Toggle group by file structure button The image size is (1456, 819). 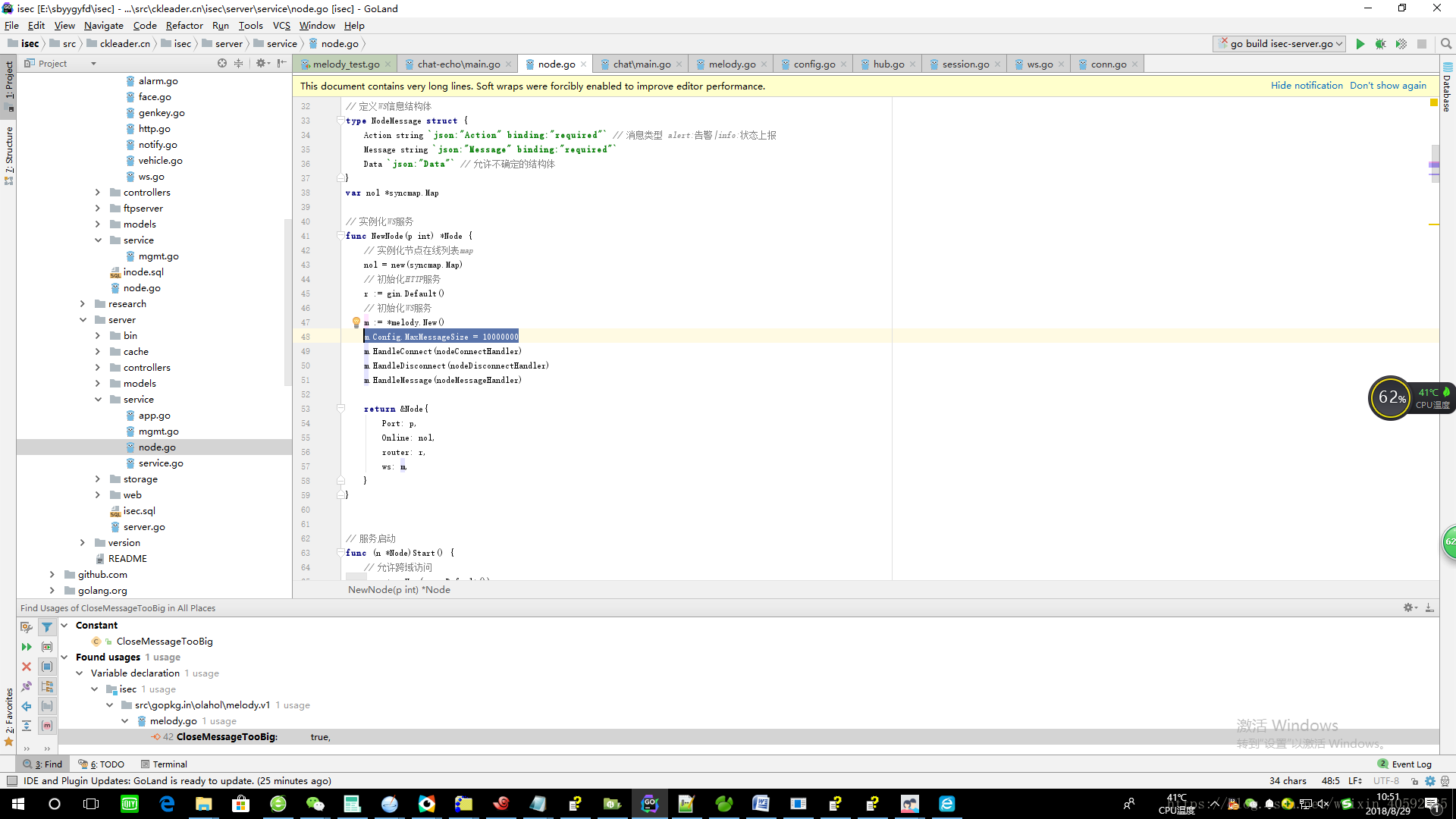tap(47, 726)
